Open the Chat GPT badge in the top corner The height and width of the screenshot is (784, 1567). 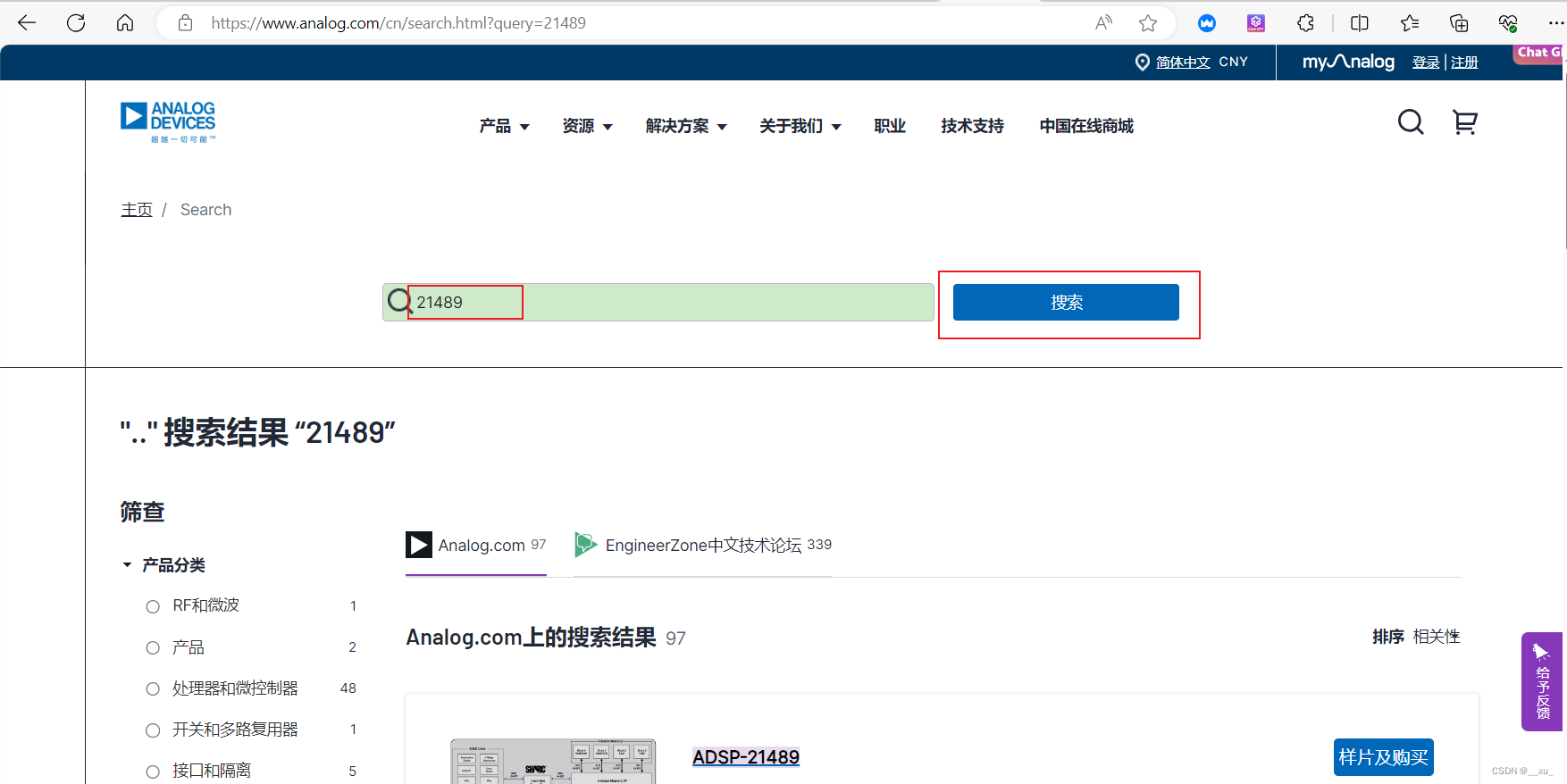click(x=1538, y=54)
